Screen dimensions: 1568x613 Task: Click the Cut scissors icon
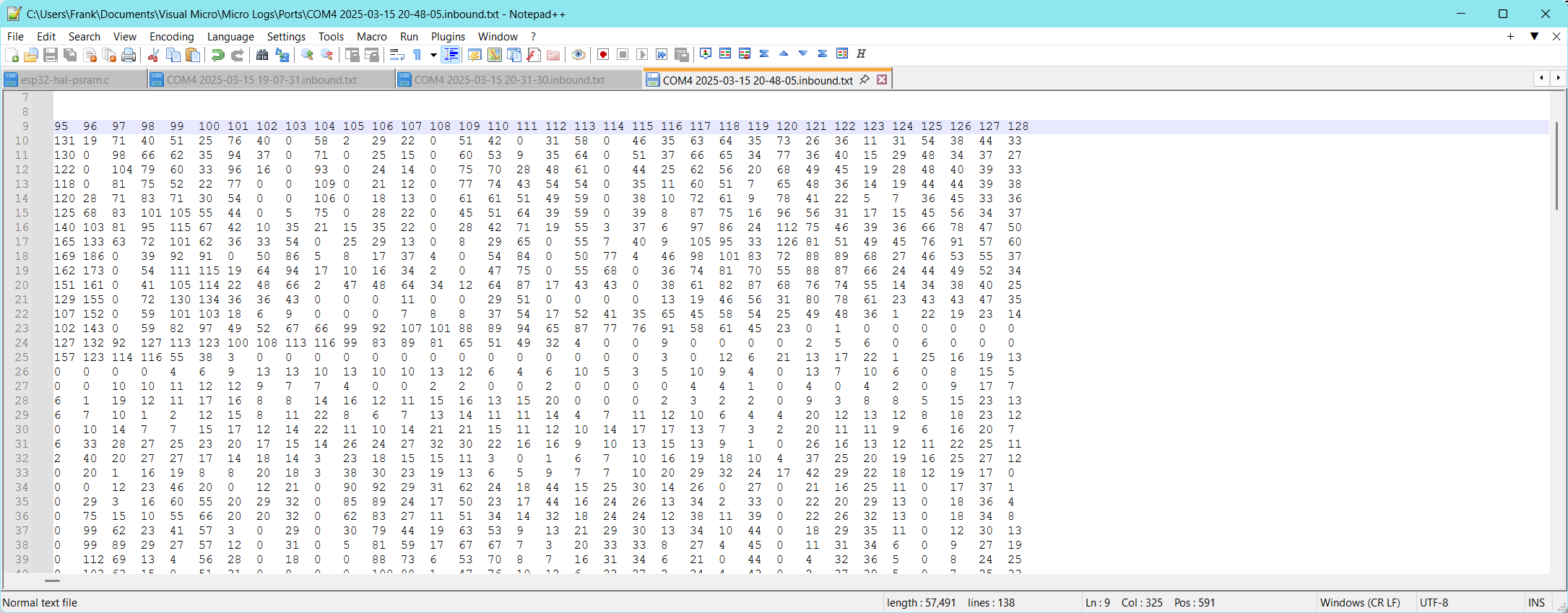coord(153,55)
